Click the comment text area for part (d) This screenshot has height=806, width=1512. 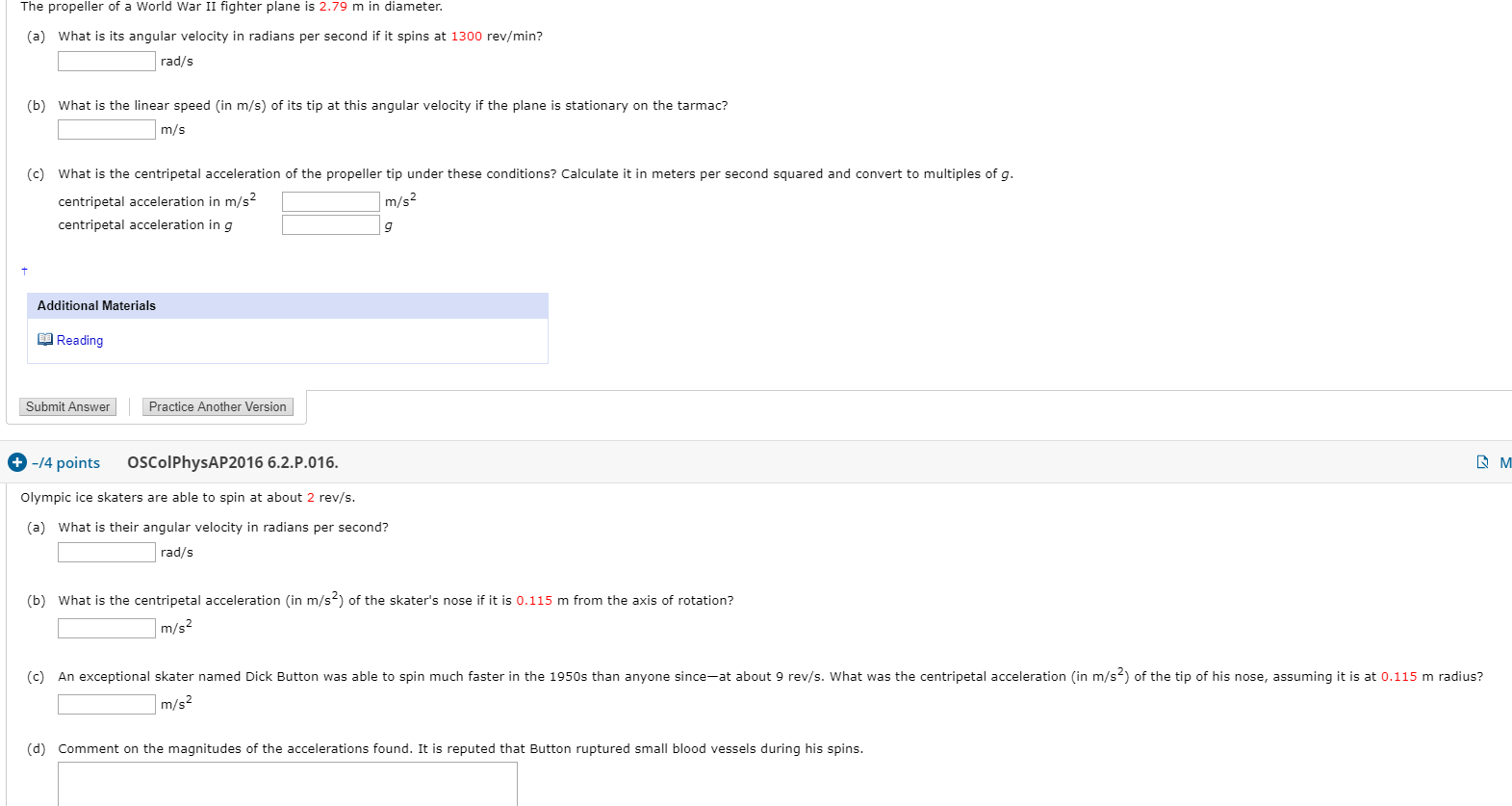(x=288, y=784)
